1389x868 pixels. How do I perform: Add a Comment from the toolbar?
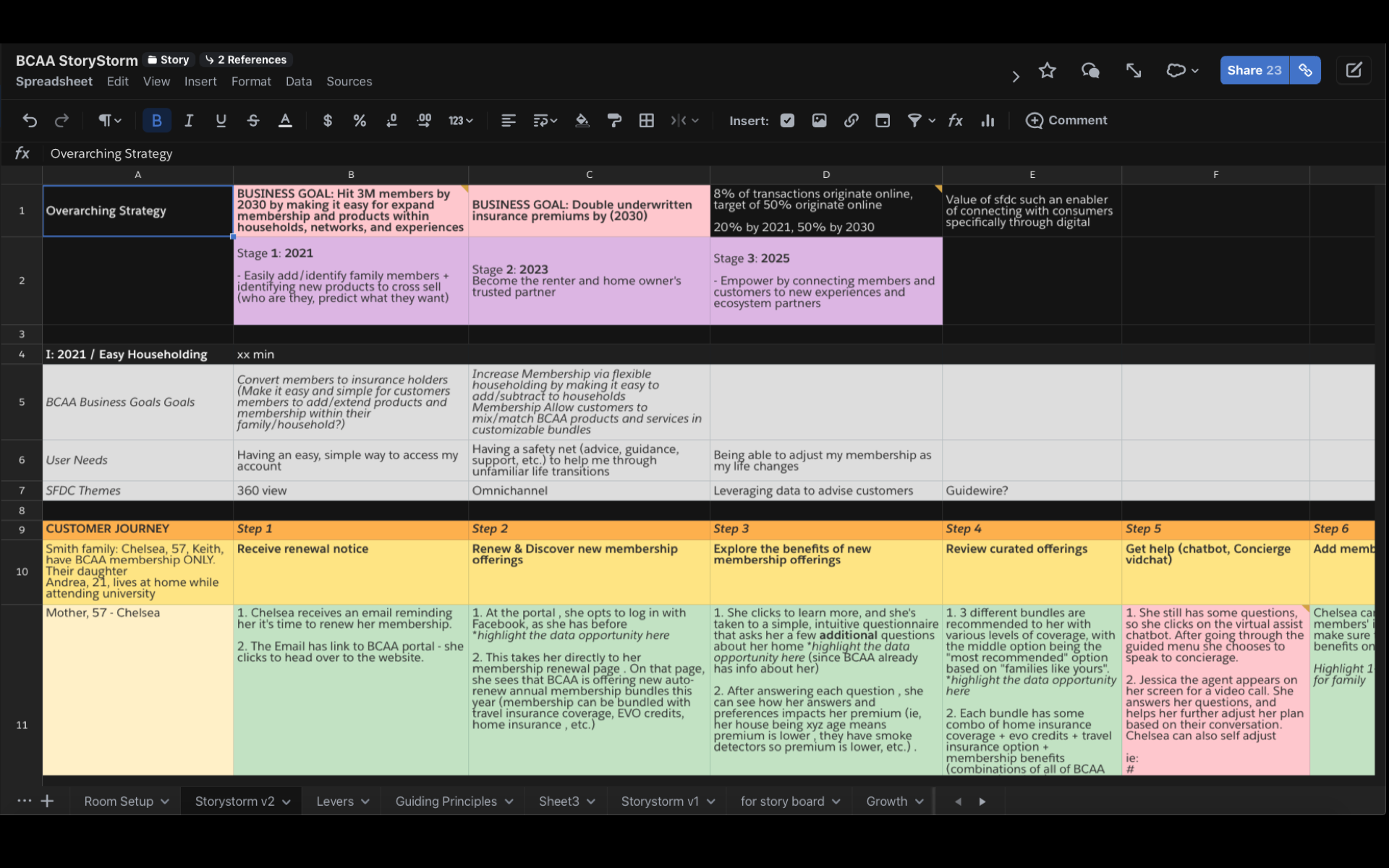1066,121
